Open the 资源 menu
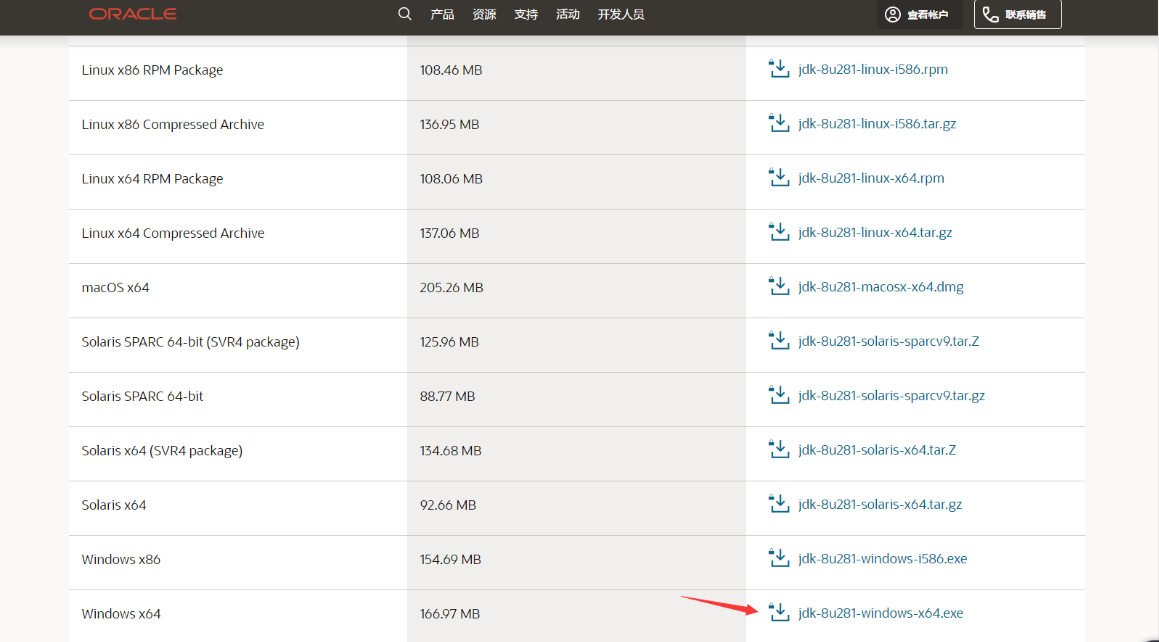 click(x=484, y=14)
